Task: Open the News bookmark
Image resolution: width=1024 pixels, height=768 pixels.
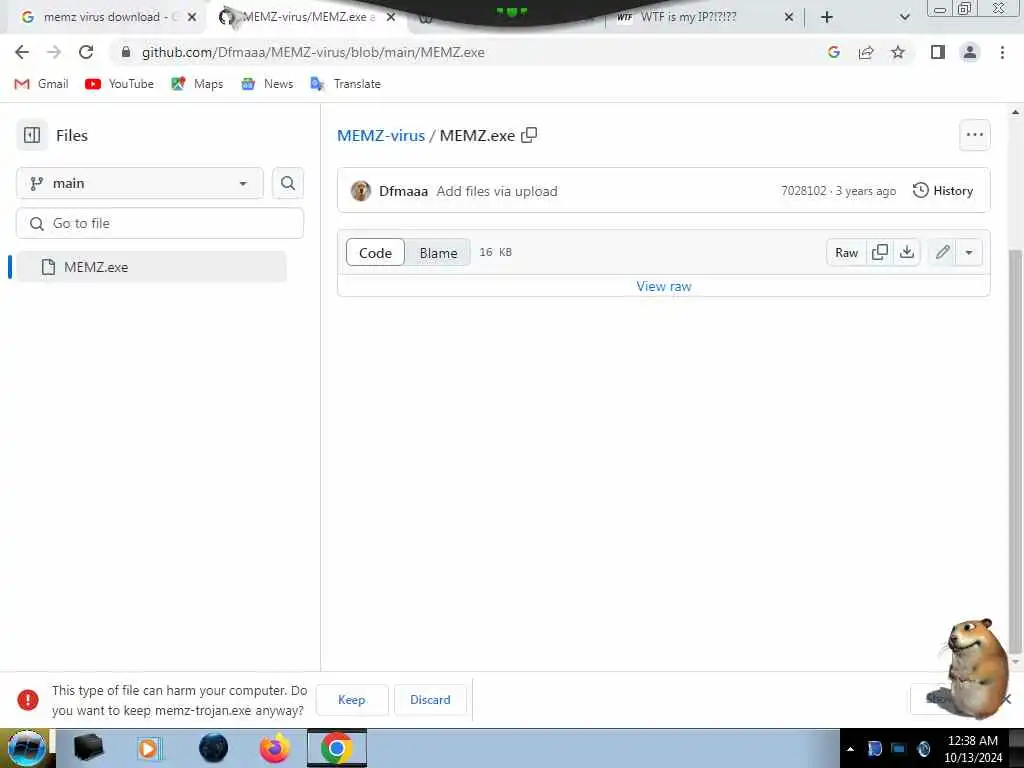Action: [267, 84]
